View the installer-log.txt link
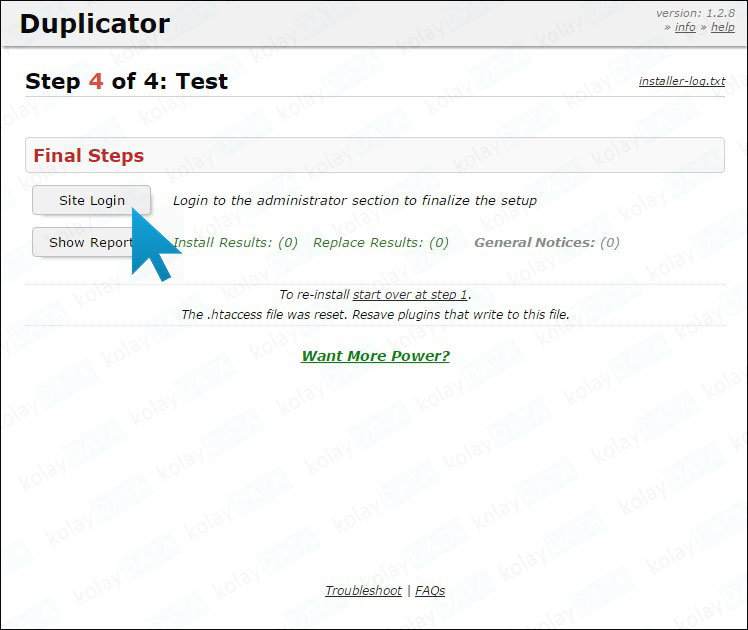This screenshot has height=630, width=748. (x=682, y=81)
